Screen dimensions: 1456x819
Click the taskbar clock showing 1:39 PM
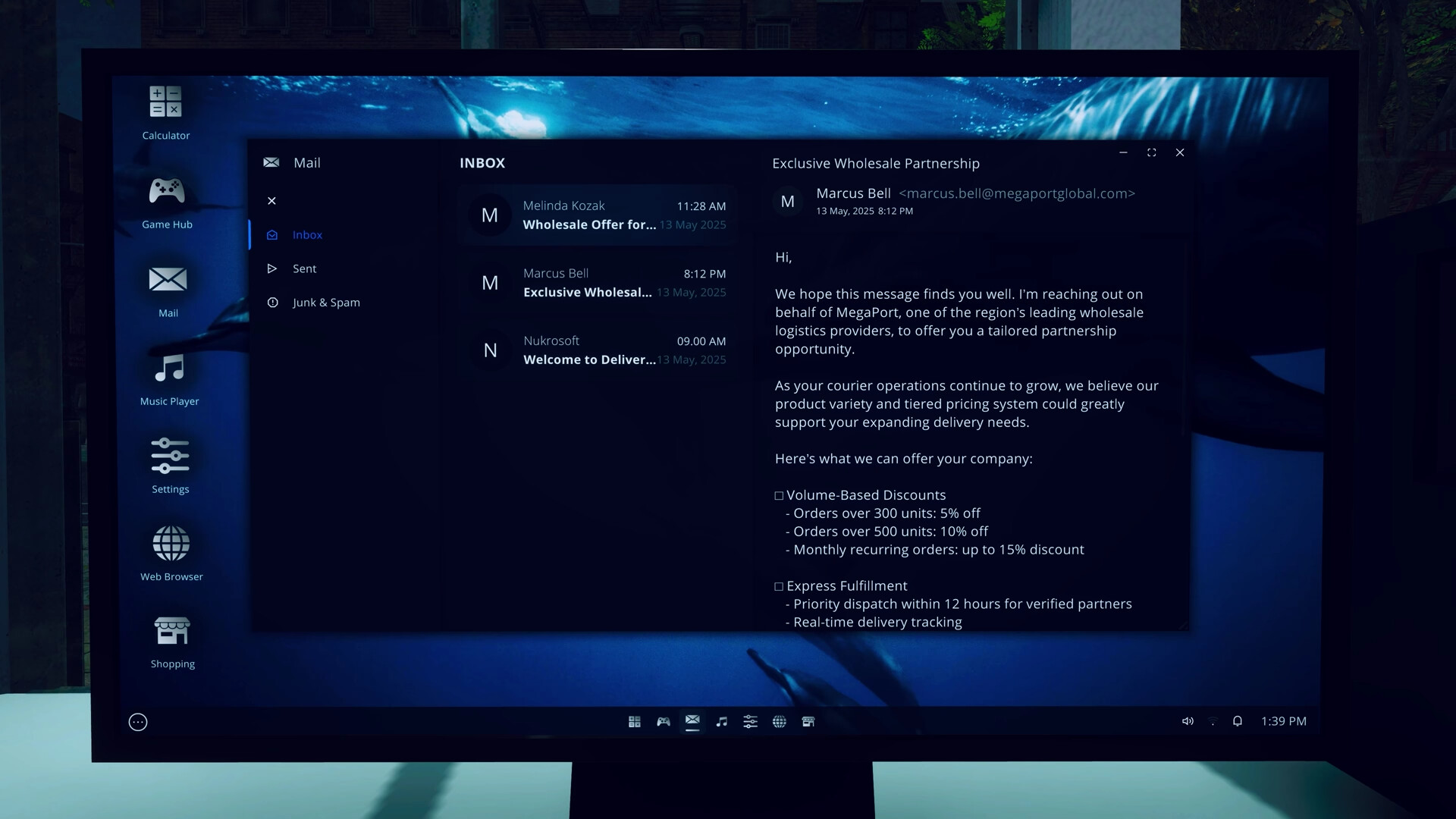coord(1283,721)
